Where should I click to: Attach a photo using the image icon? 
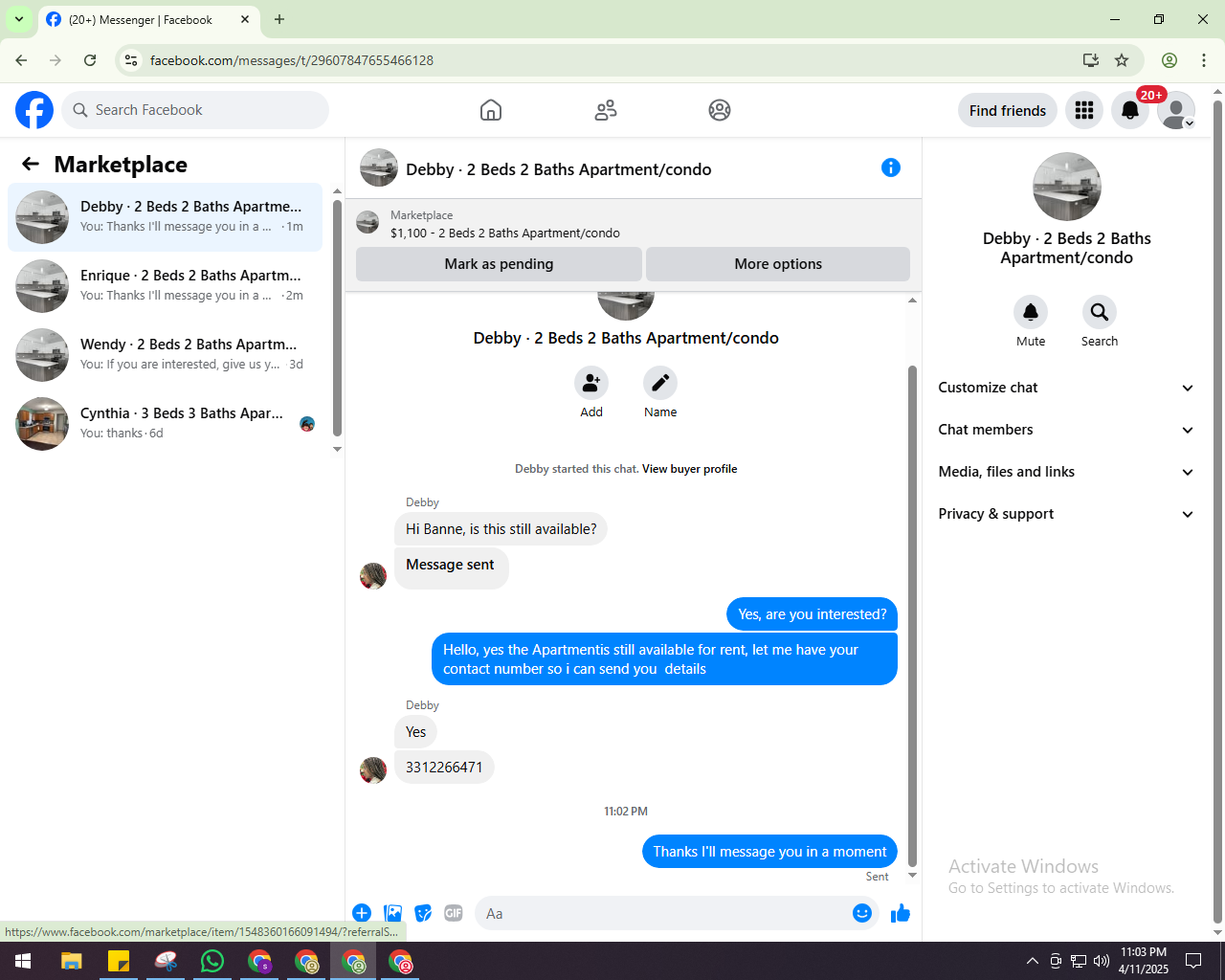tap(392, 913)
